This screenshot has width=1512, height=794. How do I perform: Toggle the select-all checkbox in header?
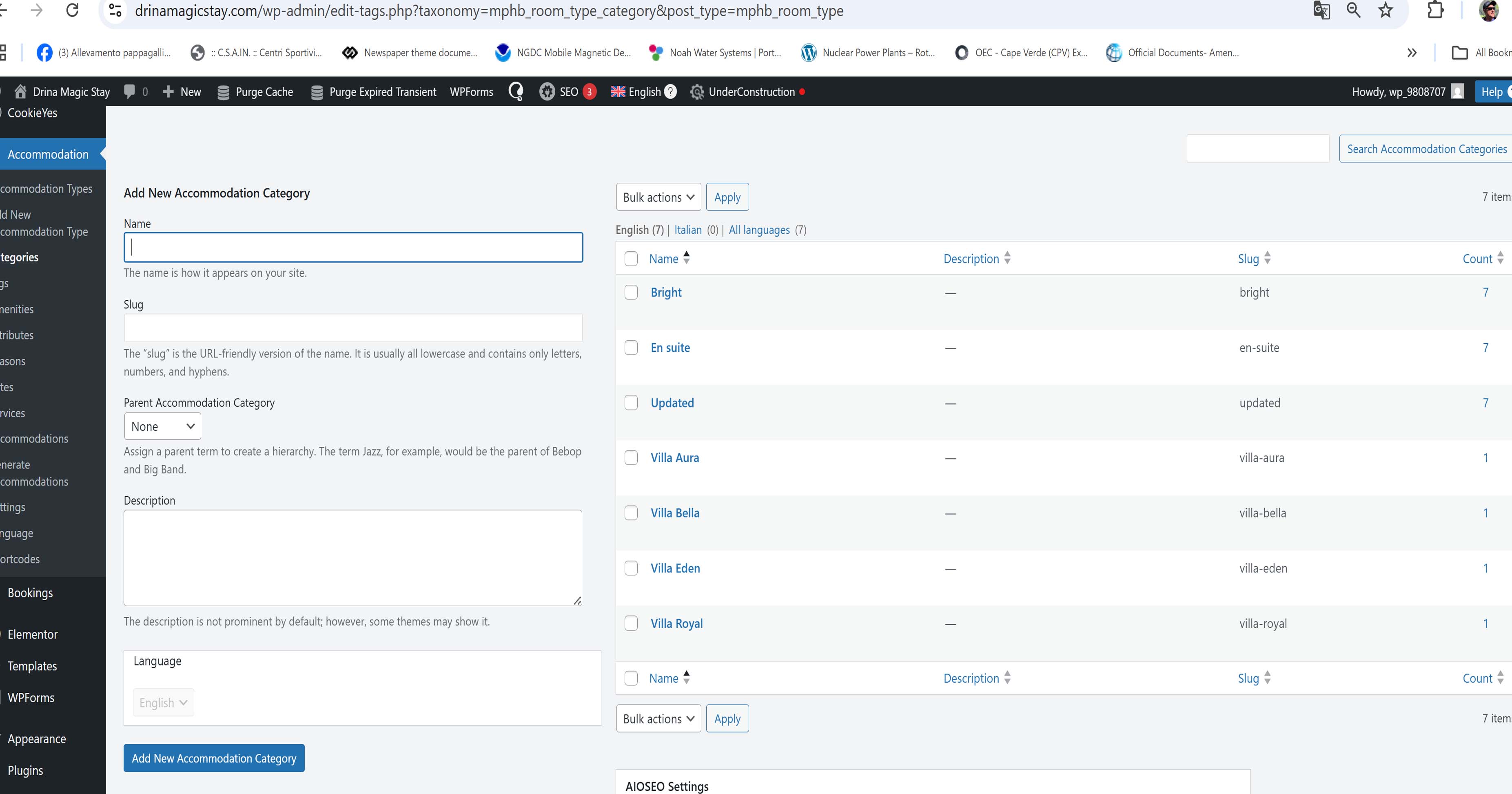pos(631,259)
